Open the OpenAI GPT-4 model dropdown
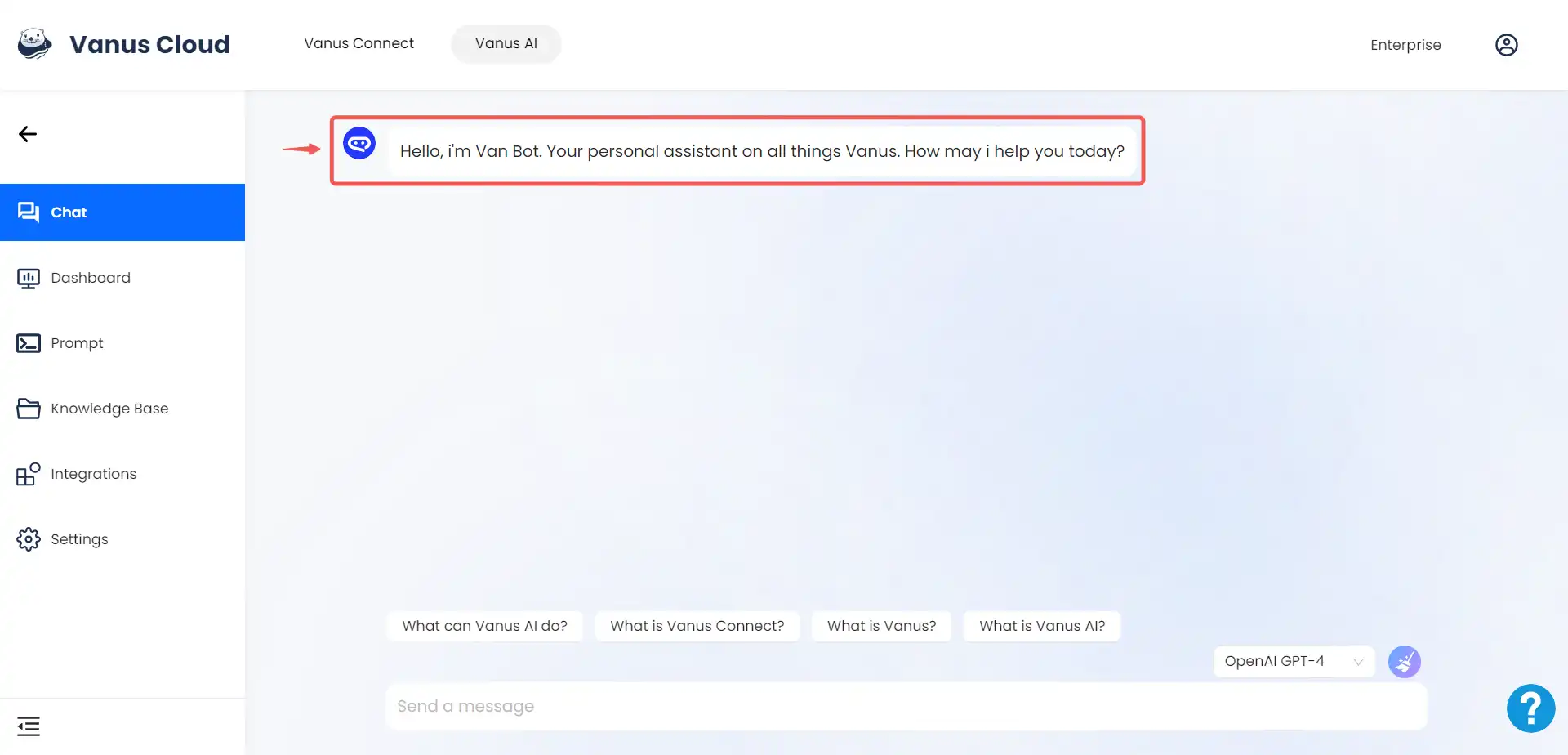This screenshot has height=755, width=1568. point(1294,661)
